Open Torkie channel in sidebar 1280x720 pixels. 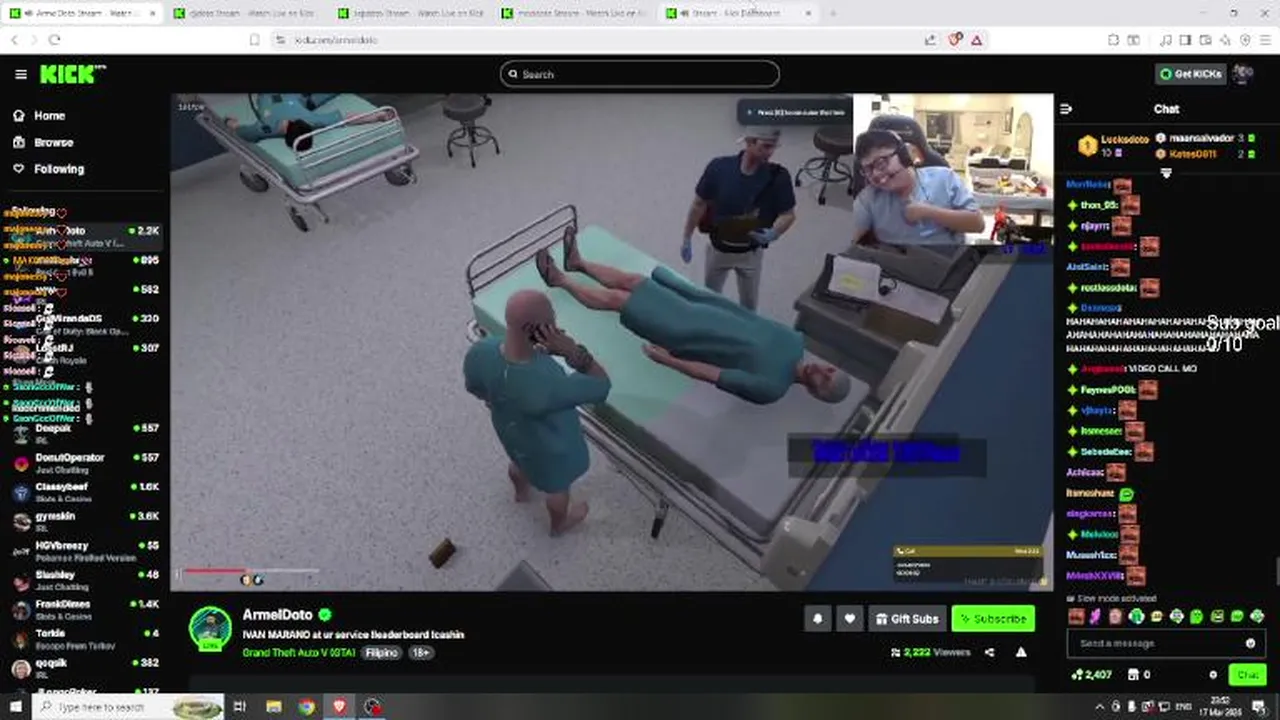[85, 638]
